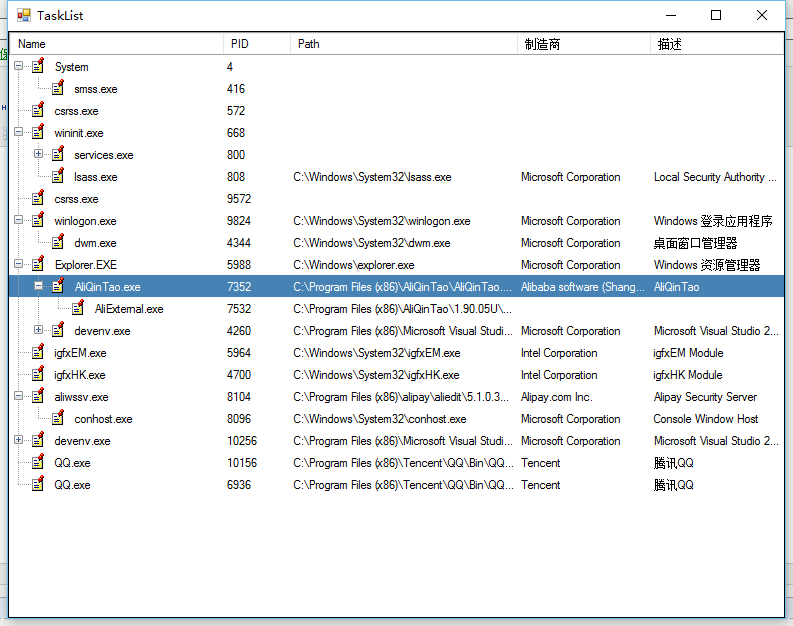This screenshot has height=626, width=793.
Task: Click the lsass.exe process icon
Action: [58, 176]
